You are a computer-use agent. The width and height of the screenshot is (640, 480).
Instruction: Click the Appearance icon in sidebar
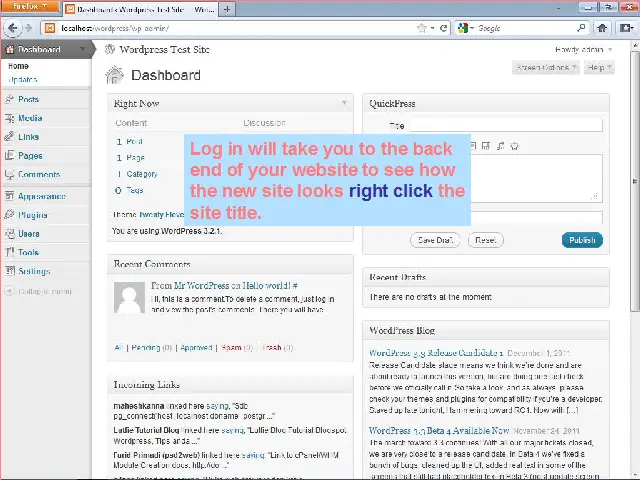pos(9,196)
